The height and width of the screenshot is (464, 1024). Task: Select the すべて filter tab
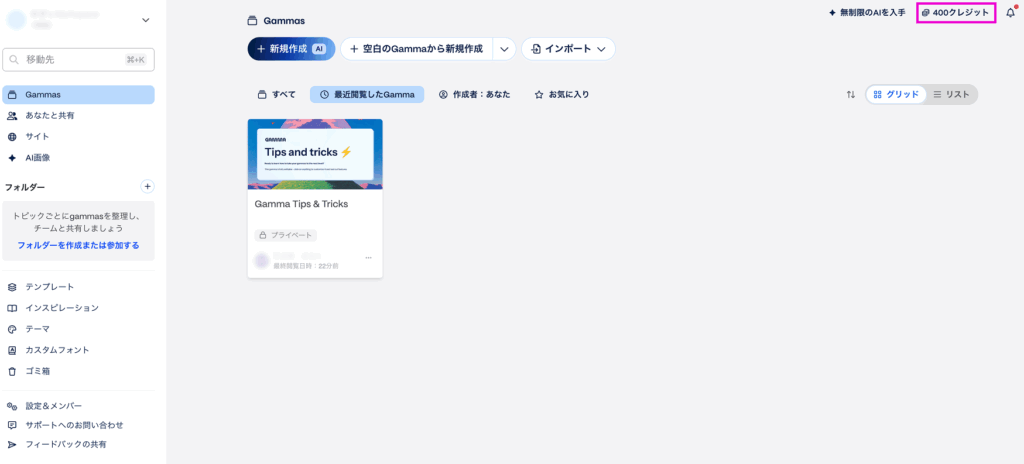tap(277, 94)
